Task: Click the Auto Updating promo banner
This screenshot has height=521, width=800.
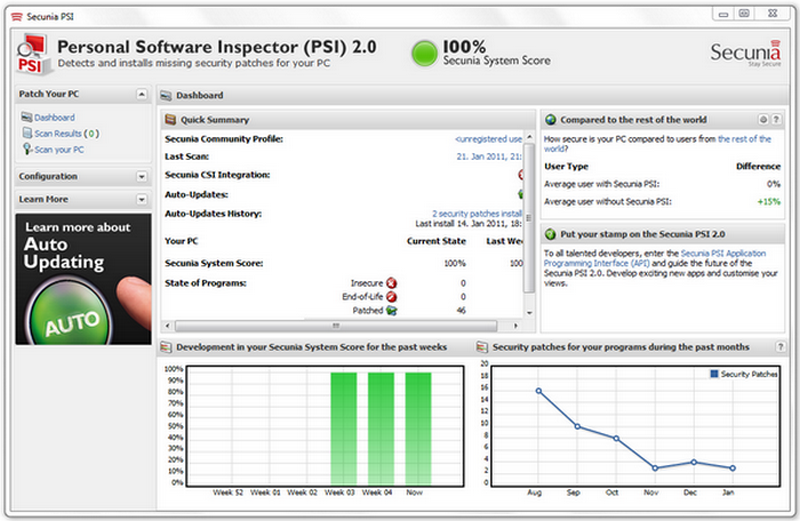Action: point(83,279)
